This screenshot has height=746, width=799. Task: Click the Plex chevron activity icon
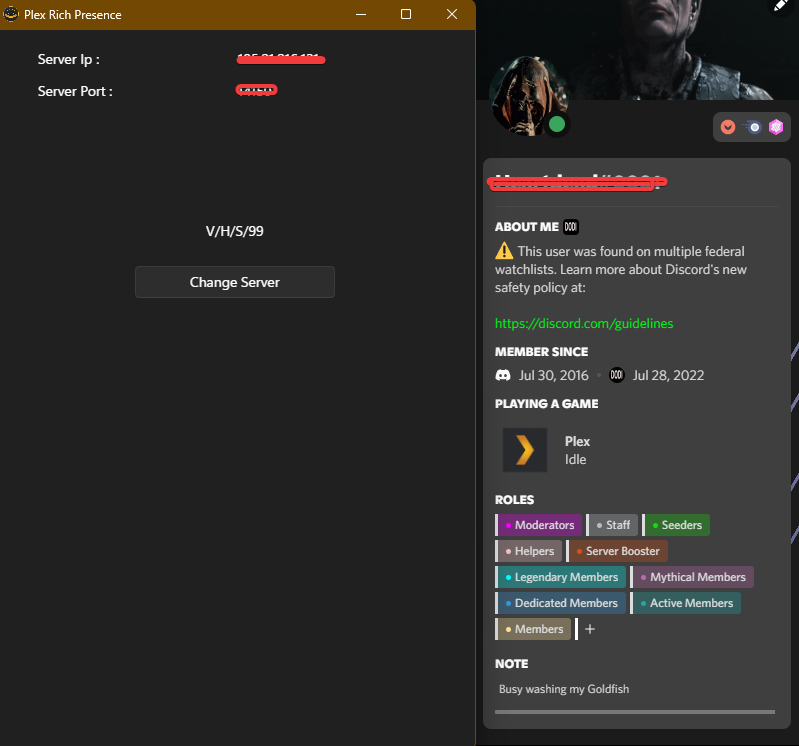click(x=525, y=450)
